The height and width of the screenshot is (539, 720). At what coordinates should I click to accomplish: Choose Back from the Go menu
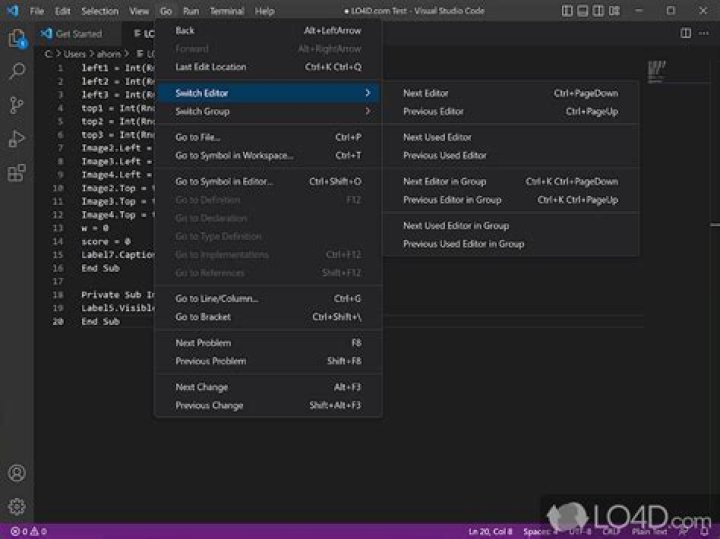point(268,30)
